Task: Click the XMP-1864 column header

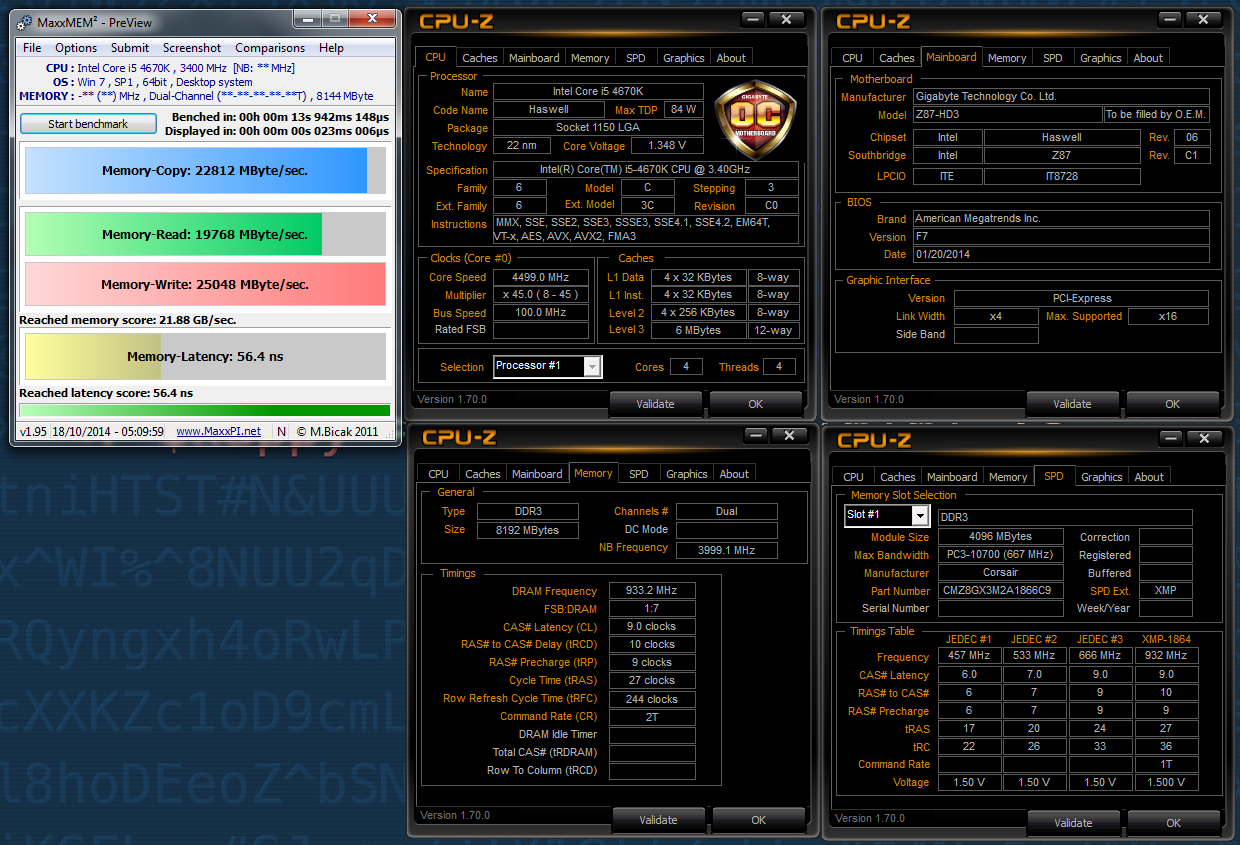Action: [1164, 639]
